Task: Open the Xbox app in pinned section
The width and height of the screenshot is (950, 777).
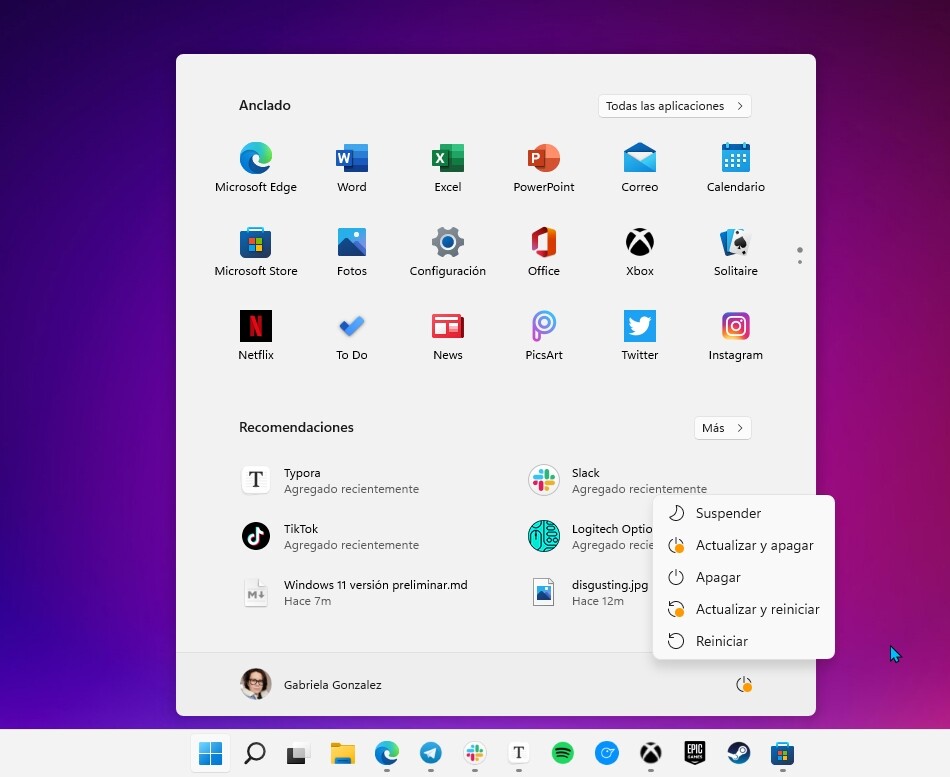Action: pos(639,252)
